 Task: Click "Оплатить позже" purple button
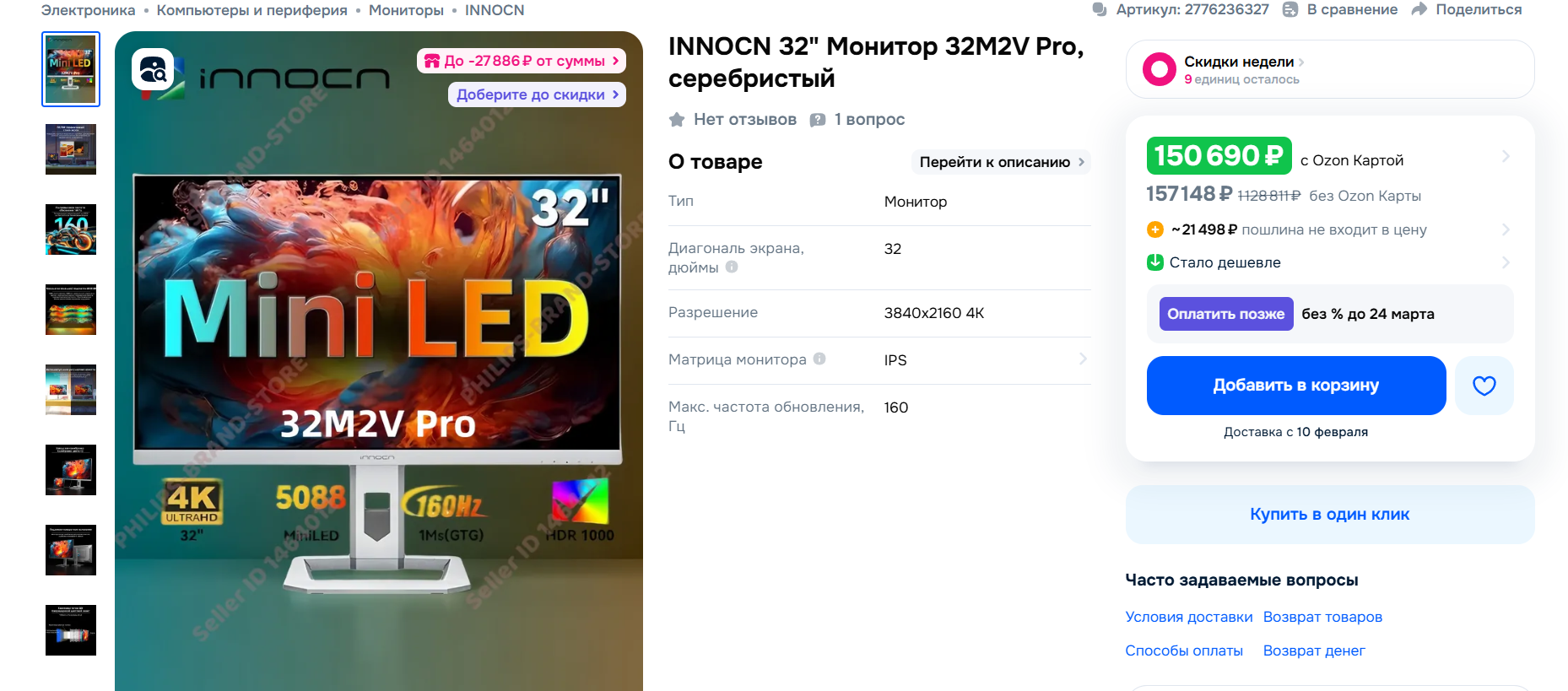1225,314
